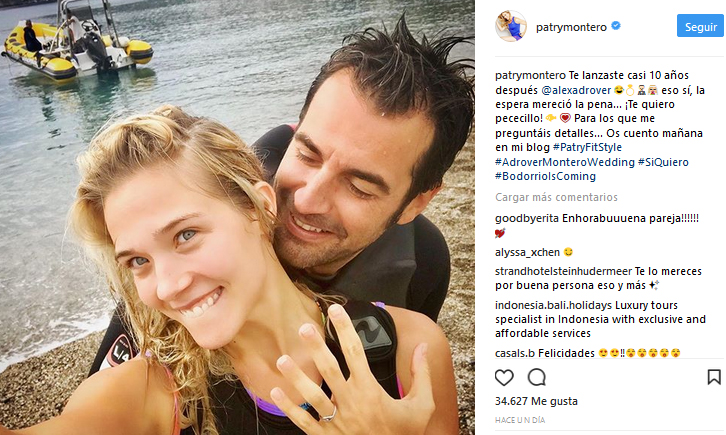Screen dimensions: 726x435
Task: View the 34.627 Me gusta likes list
Action: (x=536, y=401)
